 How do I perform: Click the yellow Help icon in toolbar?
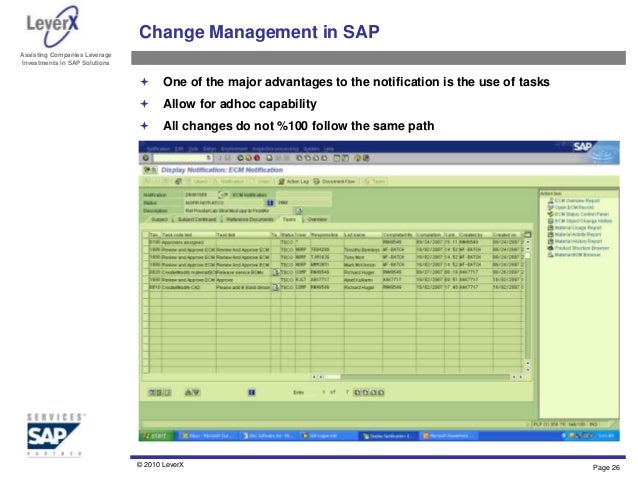(x=358, y=158)
